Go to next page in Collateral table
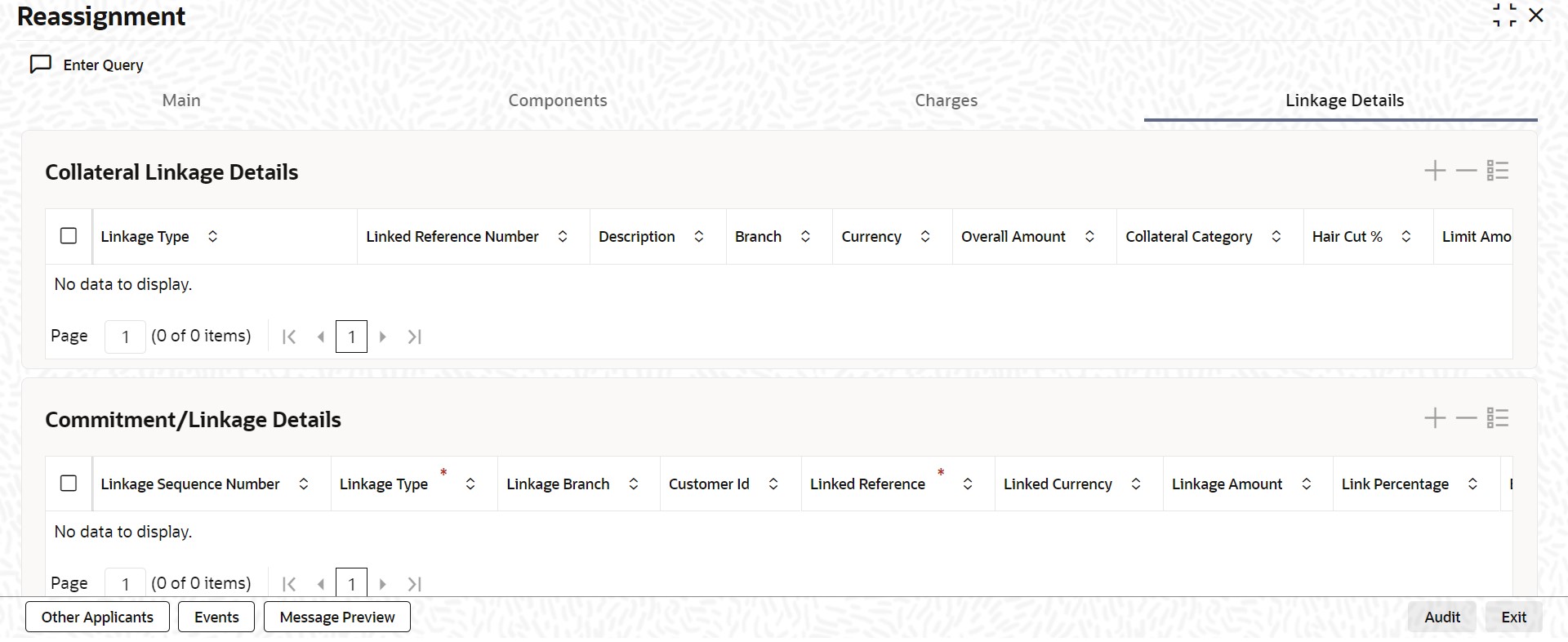The height and width of the screenshot is (642, 1568). coord(382,337)
